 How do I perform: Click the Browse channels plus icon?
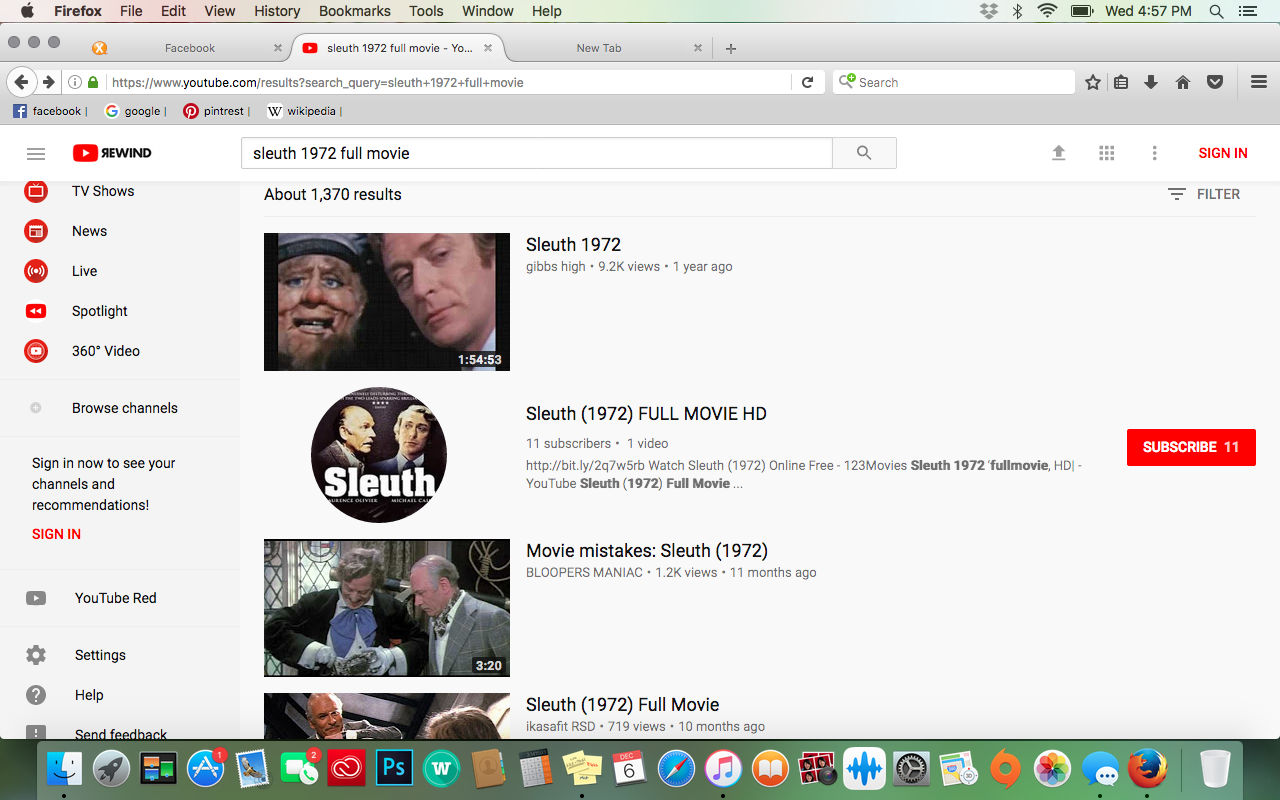[36, 408]
